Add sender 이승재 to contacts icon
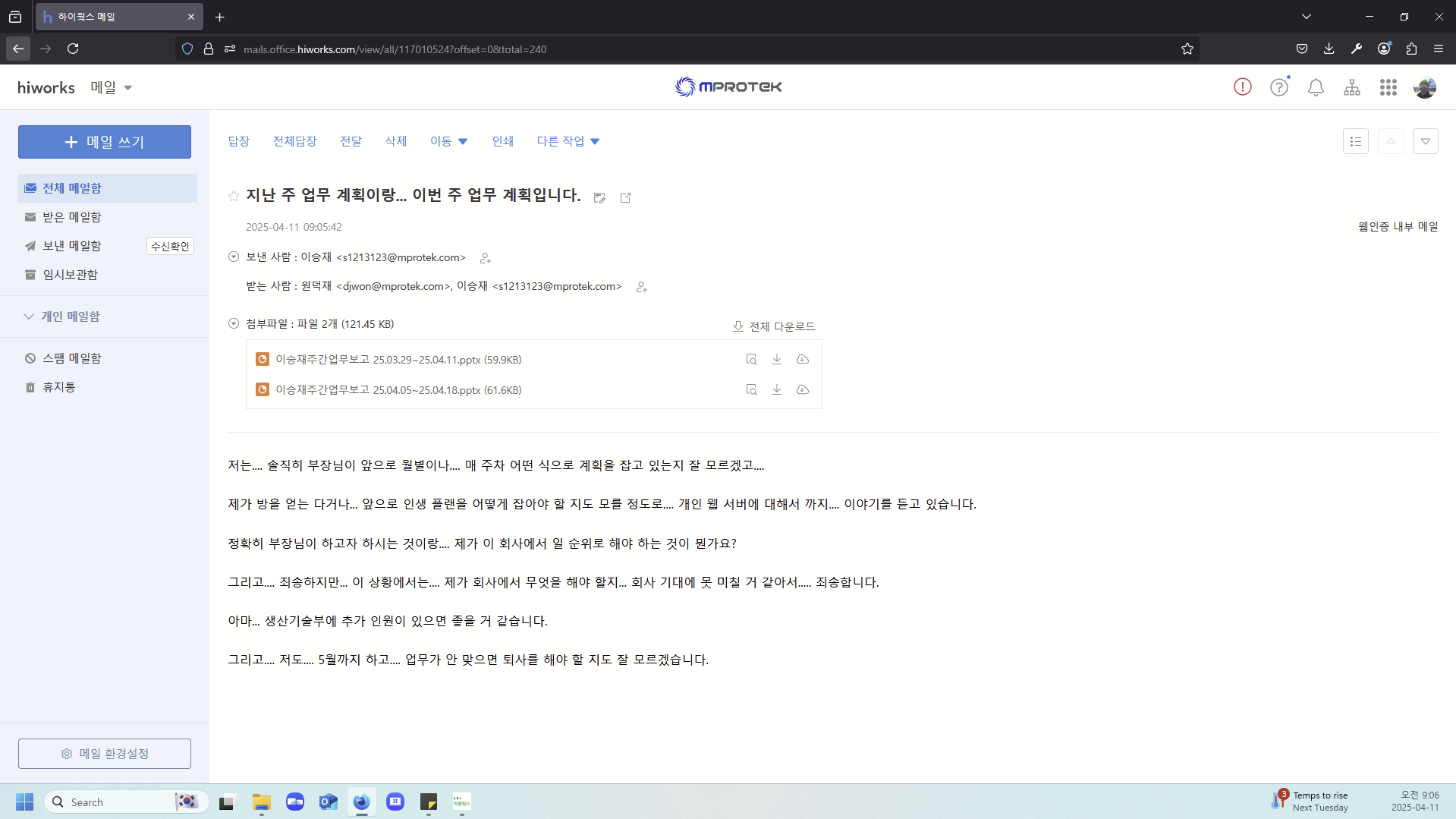This screenshot has width=1456, height=819. pyautogui.click(x=486, y=258)
